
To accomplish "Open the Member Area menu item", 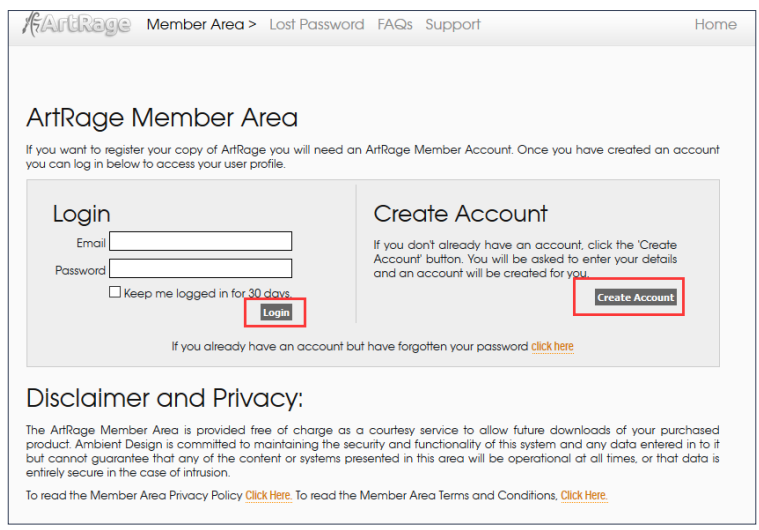I will coord(201,24).
